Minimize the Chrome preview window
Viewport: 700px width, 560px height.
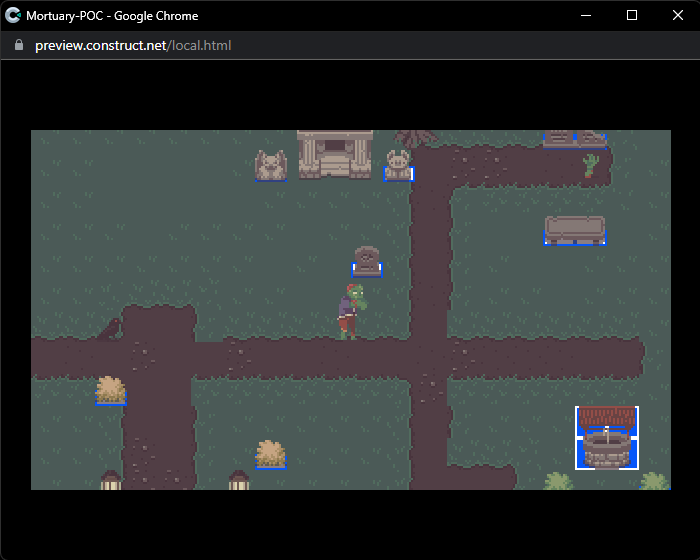point(586,16)
